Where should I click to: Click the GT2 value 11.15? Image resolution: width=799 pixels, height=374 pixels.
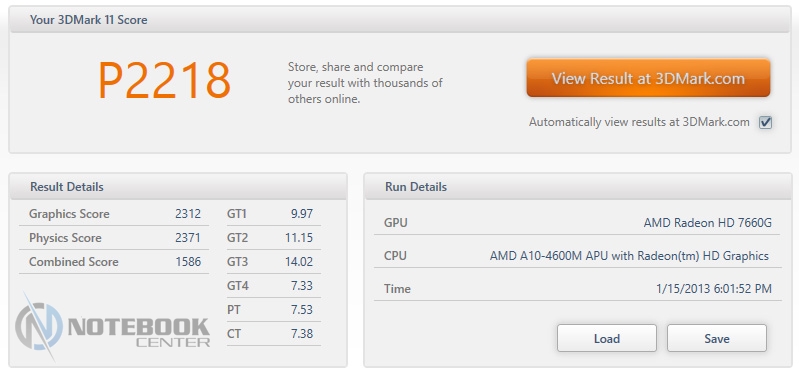point(299,238)
